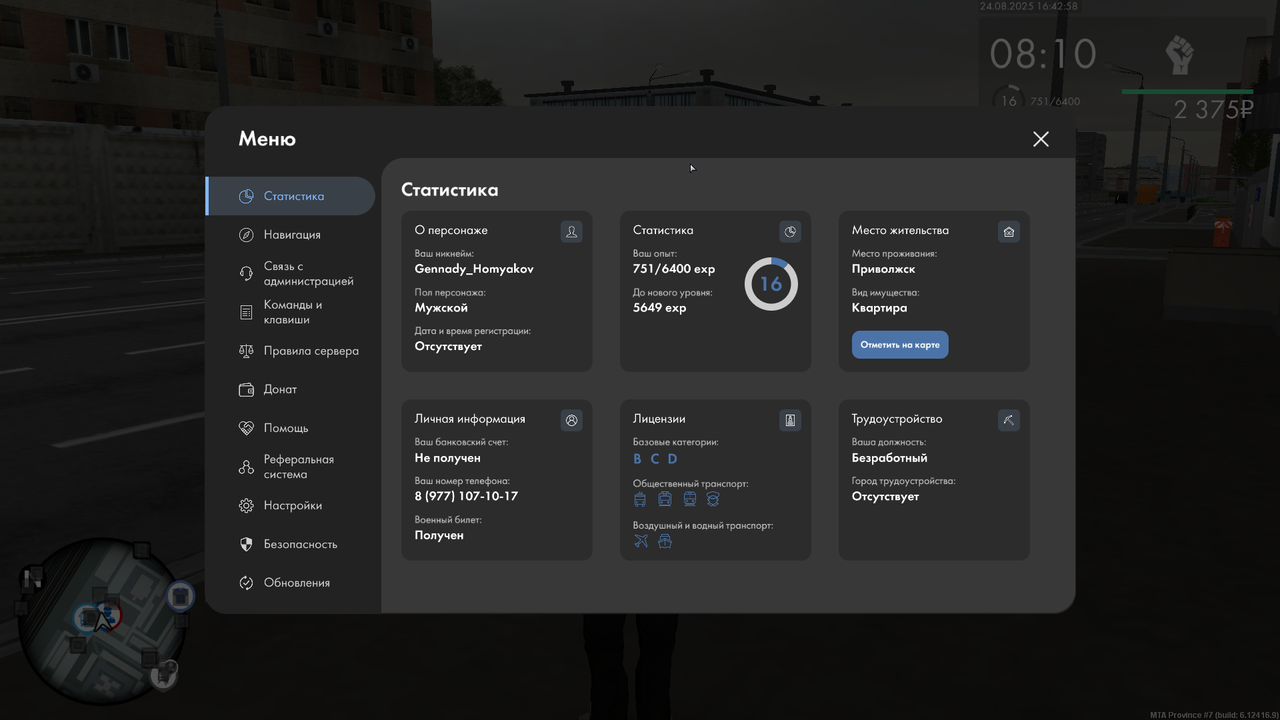
Task: Open the Помощь section
Action: click(x=291, y=428)
